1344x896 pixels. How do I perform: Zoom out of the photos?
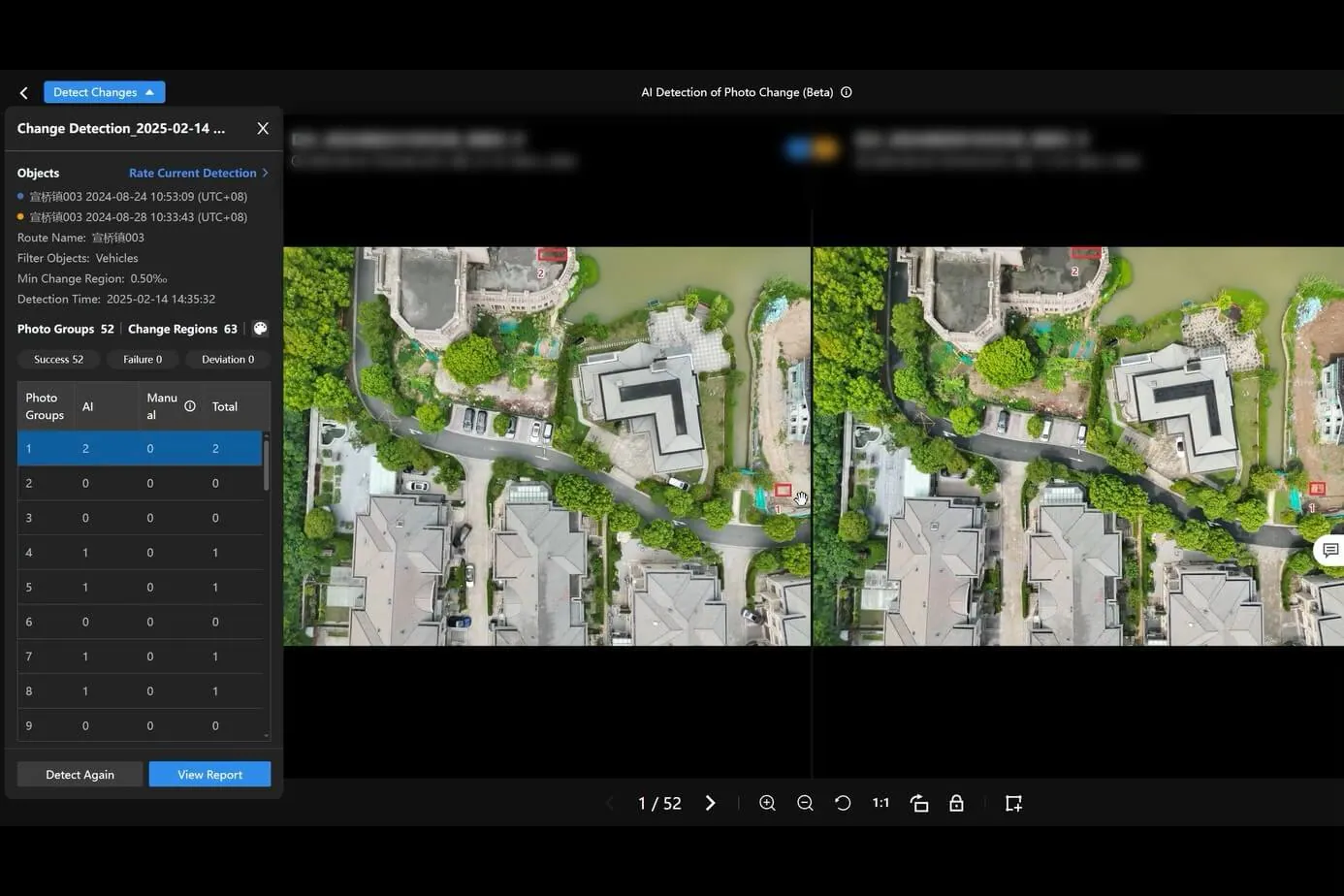(805, 803)
